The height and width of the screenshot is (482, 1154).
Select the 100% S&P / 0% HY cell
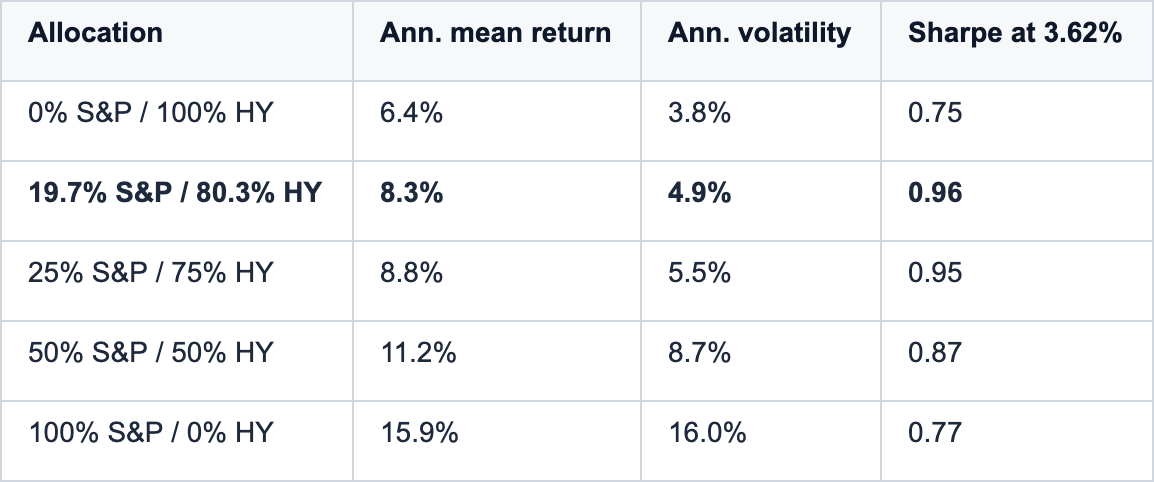tap(150, 433)
